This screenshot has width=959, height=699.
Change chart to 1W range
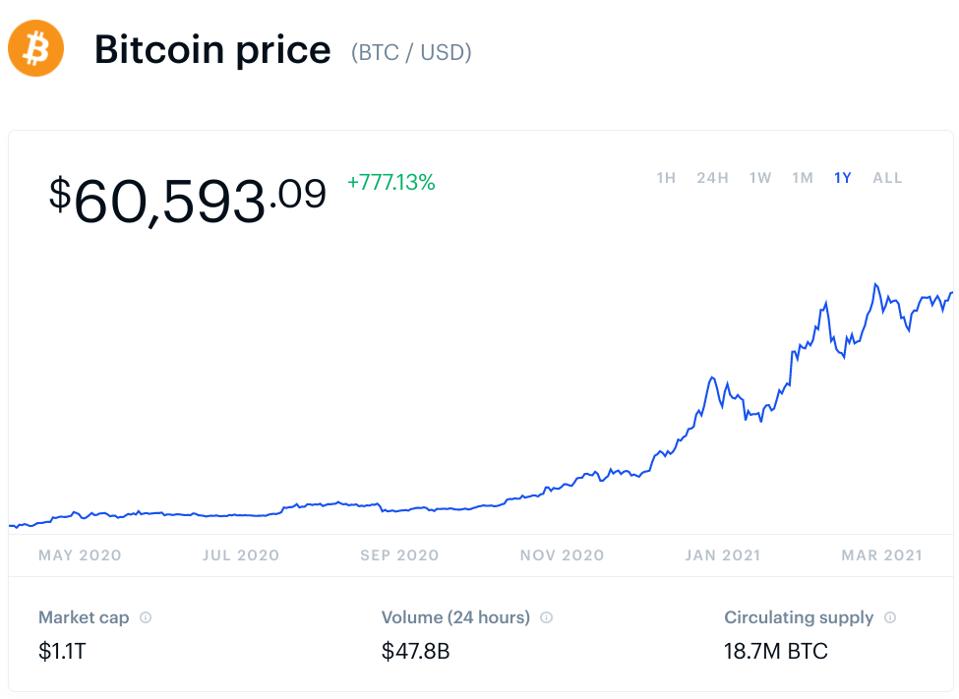tap(760, 178)
